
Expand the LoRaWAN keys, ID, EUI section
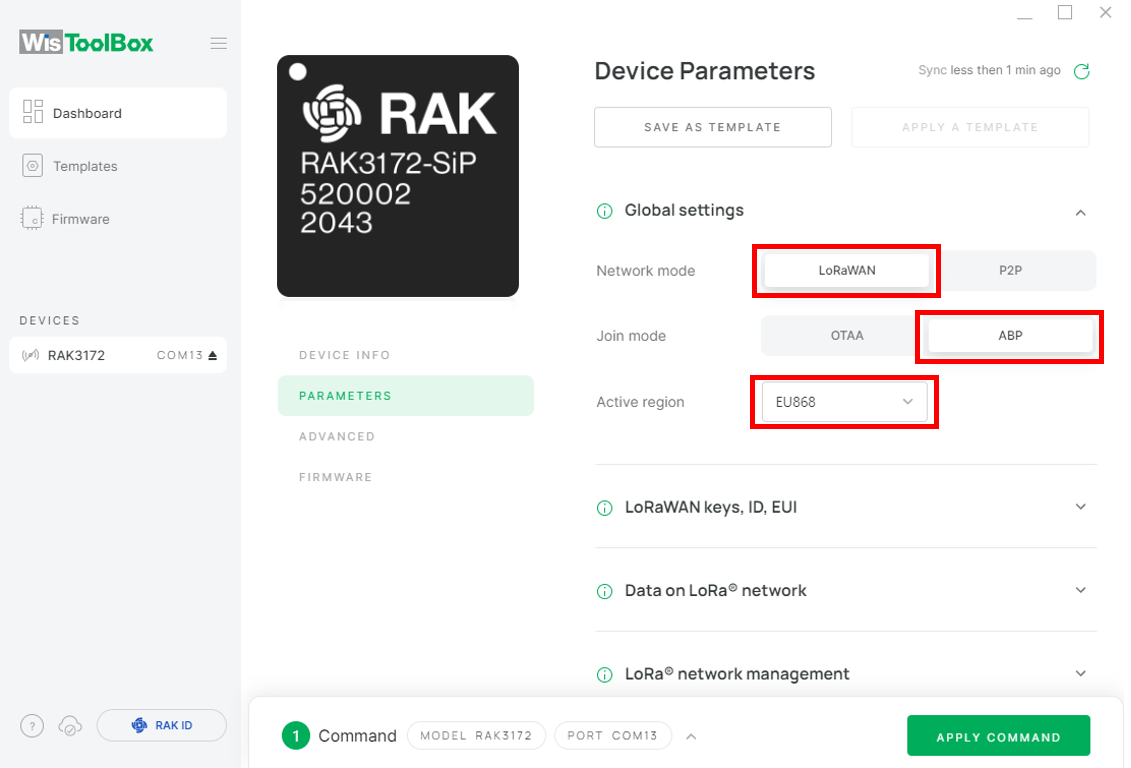(x=1081, y=507)
